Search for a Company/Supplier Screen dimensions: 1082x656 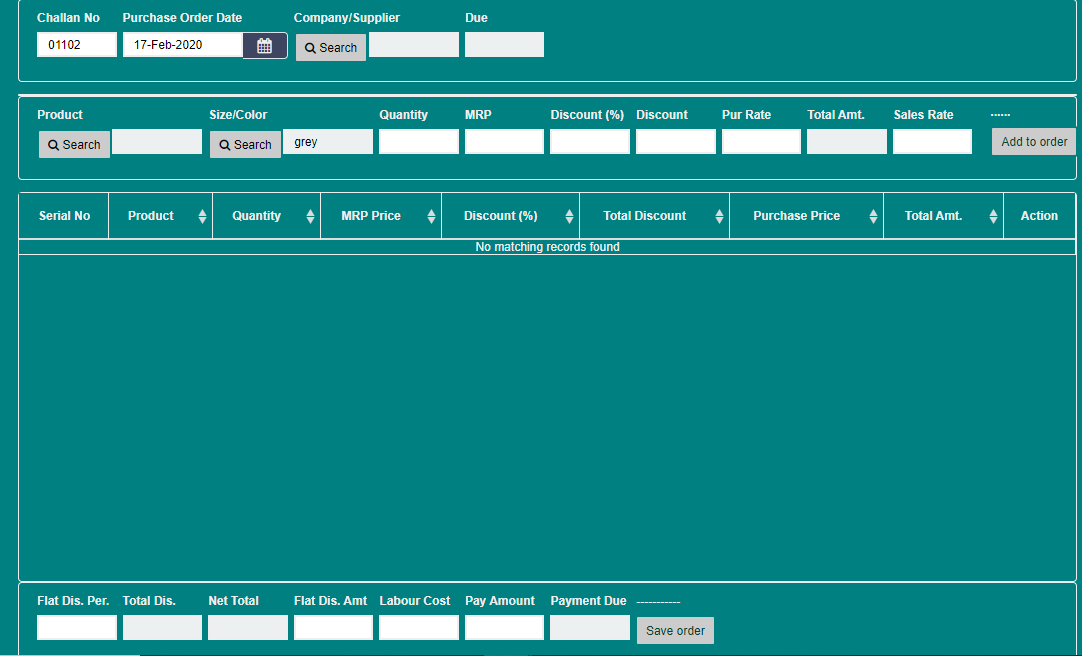[x=331, y=48]
